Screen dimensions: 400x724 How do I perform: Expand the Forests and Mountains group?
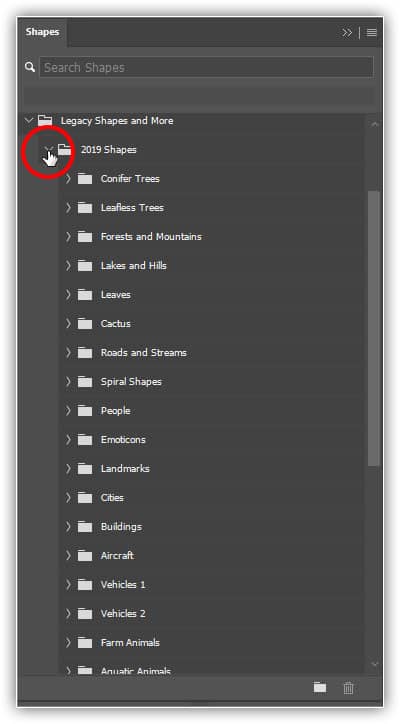[x=68, y=237]
